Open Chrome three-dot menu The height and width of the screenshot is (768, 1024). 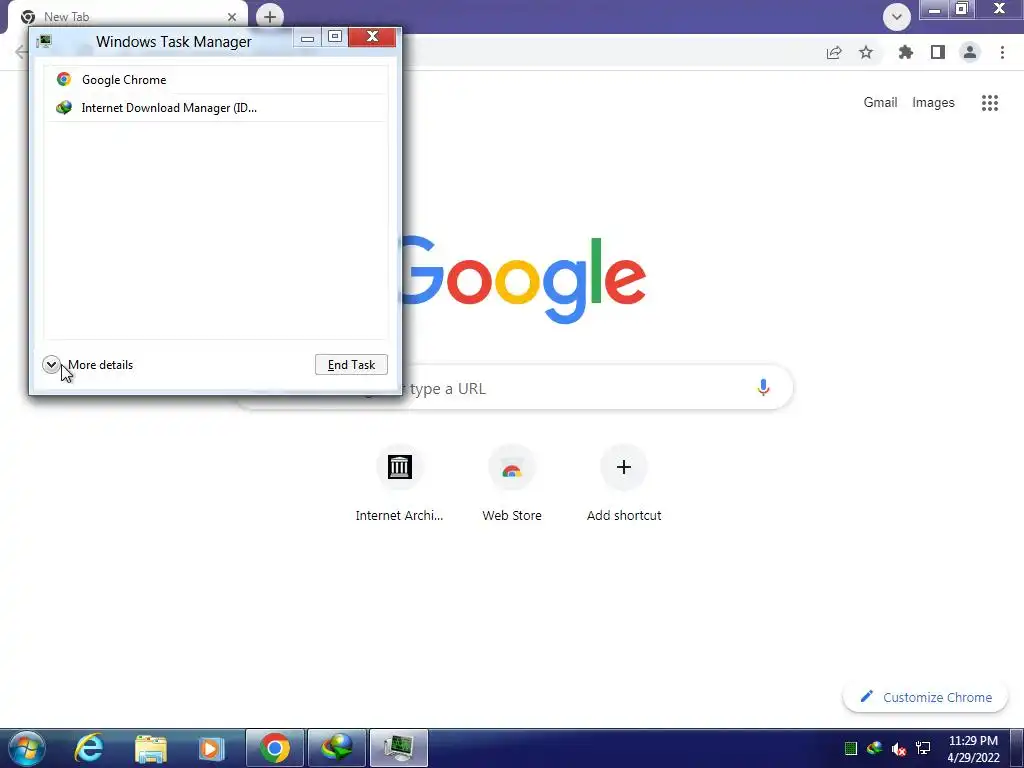[1002, 53]
